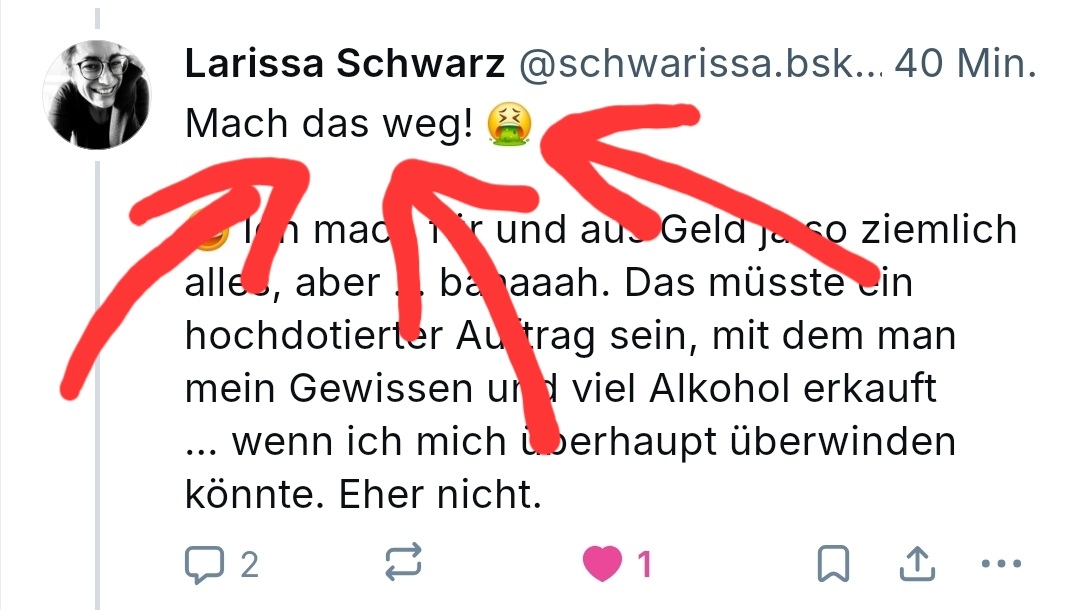The height and width of the screenshot is (610, 1080).
Task: Select the post text ending 'Eher nicht.'
Action: [601, 361]
